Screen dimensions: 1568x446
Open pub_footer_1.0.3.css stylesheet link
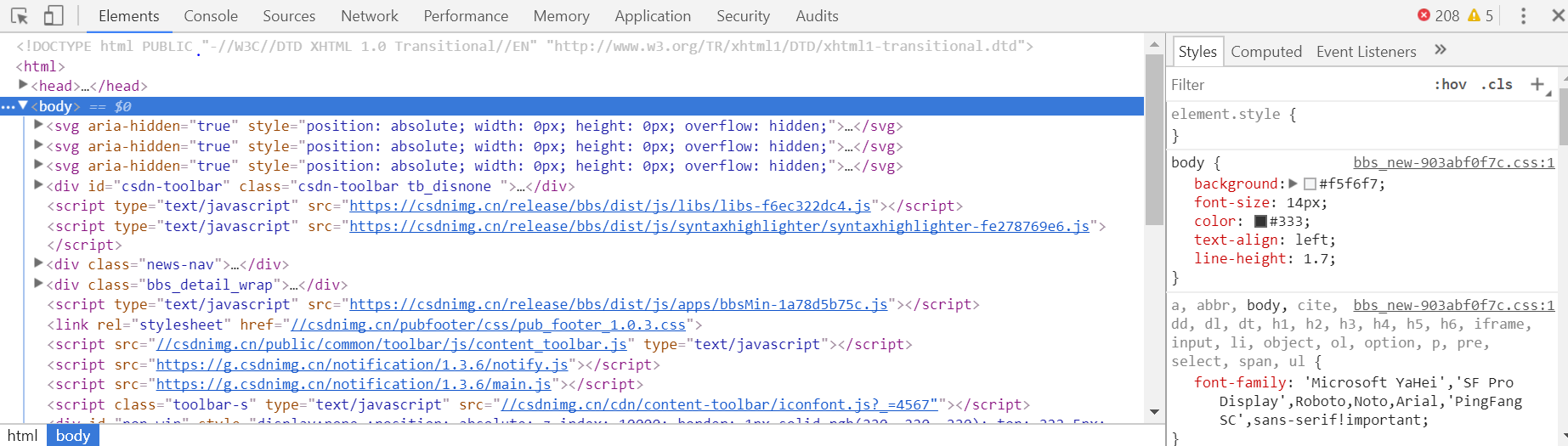[x=489, y=325]
